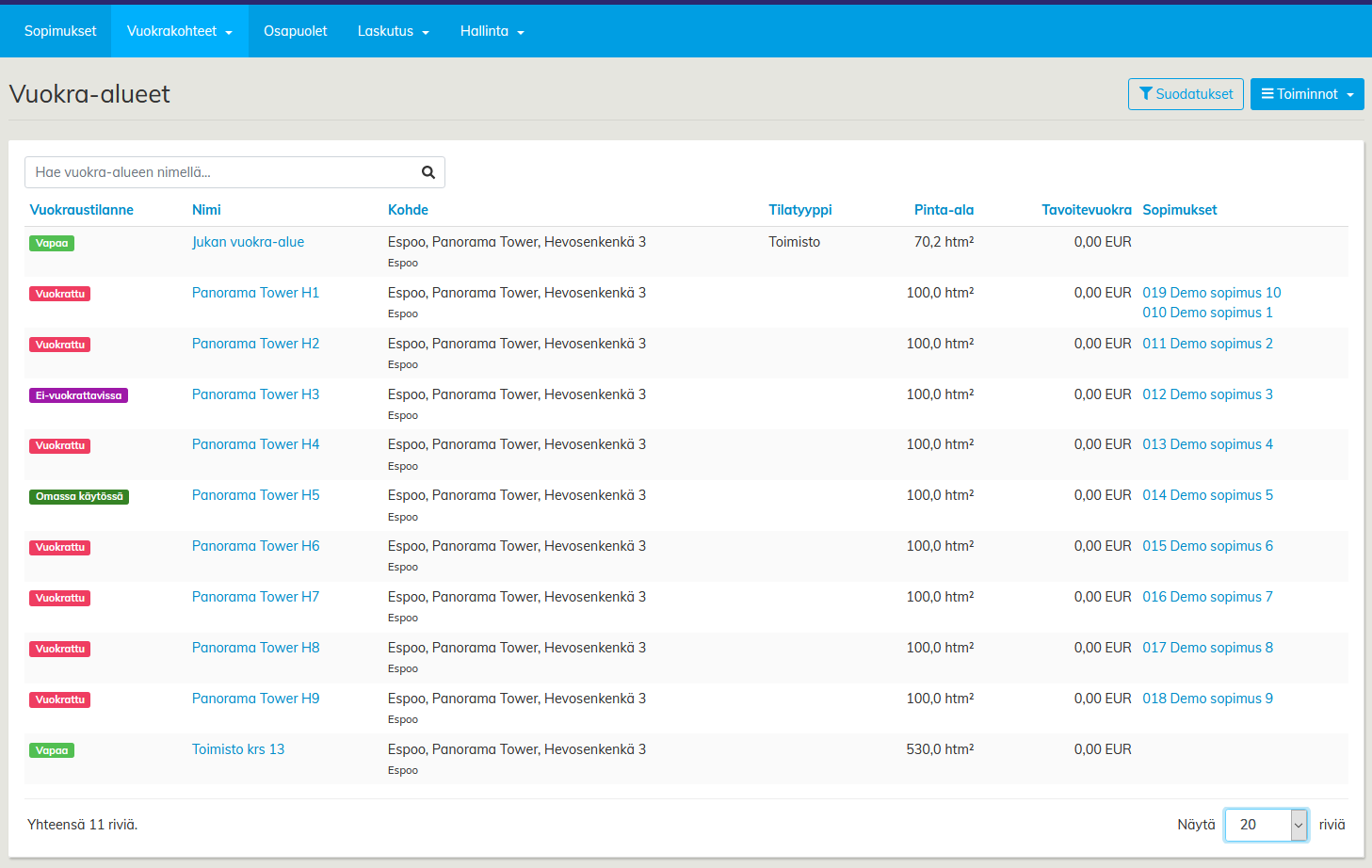Open Jukan vuokra-alue

[x=248, y=242]
